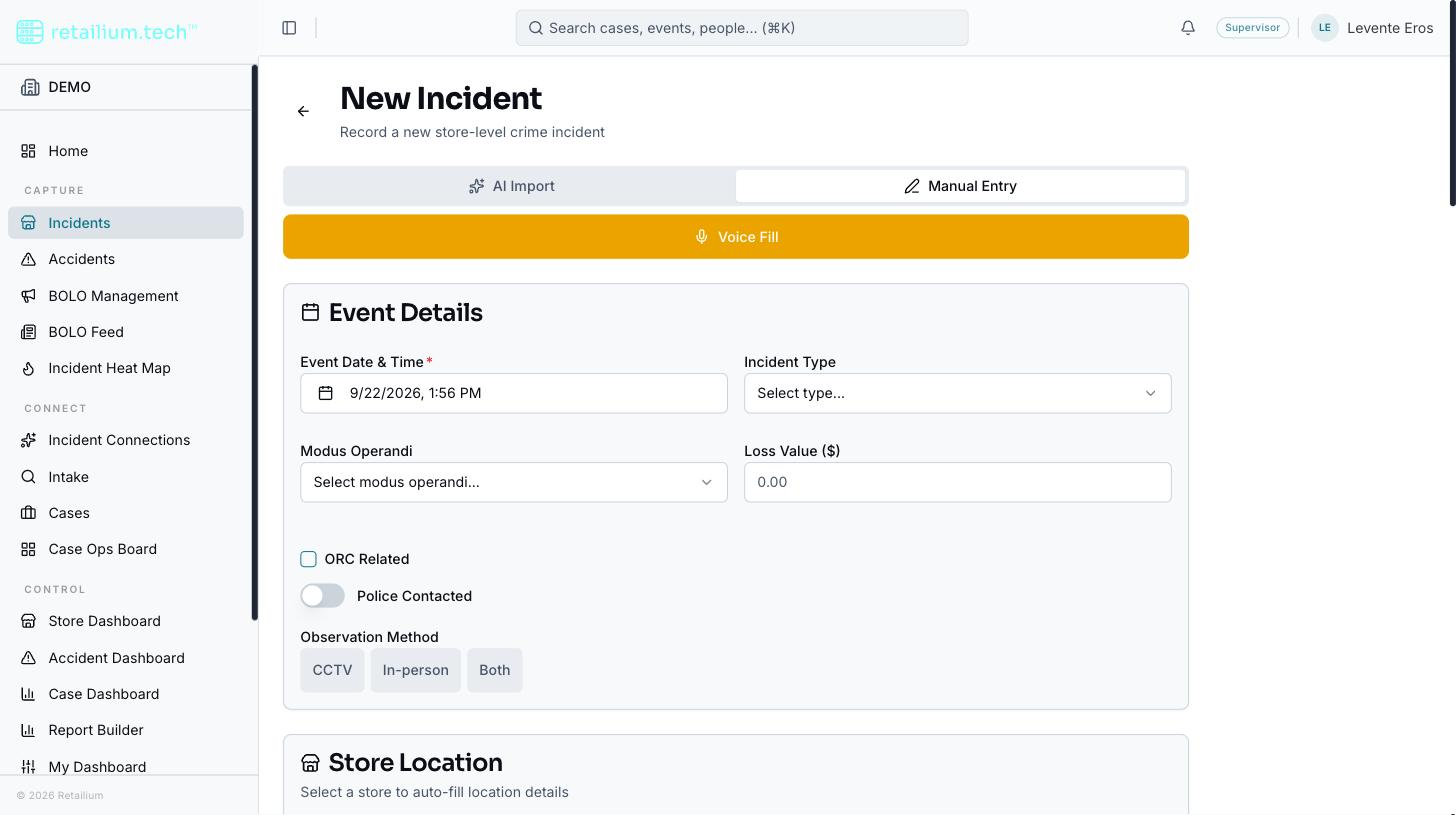
Task: Click the calendar icon in date field
Action: click(325, 393)
